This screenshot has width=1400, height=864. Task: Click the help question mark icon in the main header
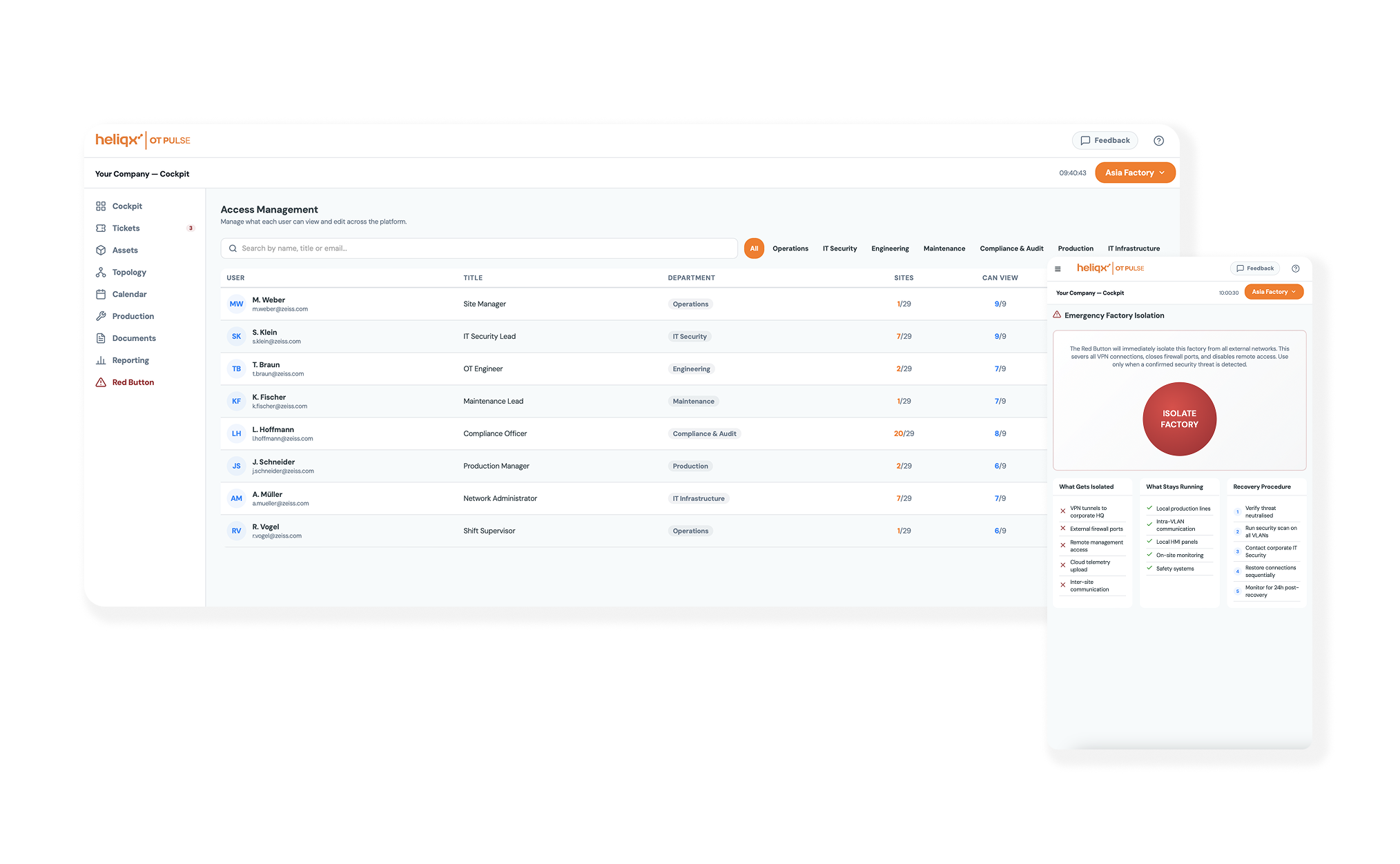(1159, 141)
